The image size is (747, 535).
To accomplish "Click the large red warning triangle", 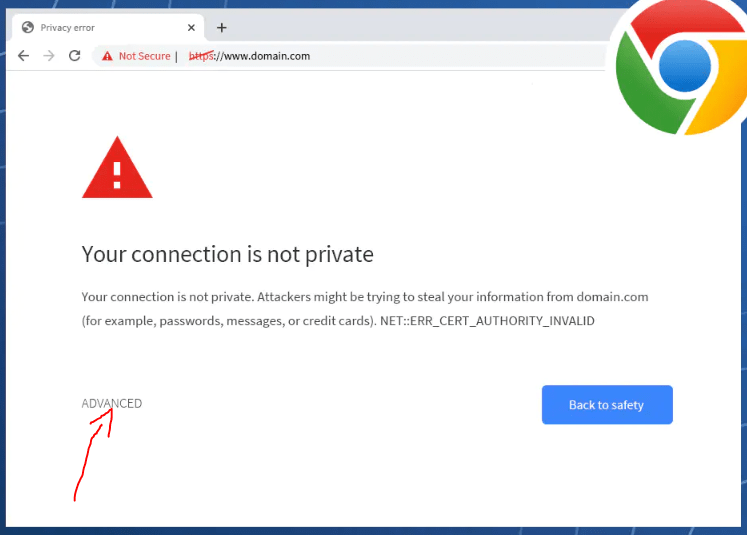I will click(117, 167).
